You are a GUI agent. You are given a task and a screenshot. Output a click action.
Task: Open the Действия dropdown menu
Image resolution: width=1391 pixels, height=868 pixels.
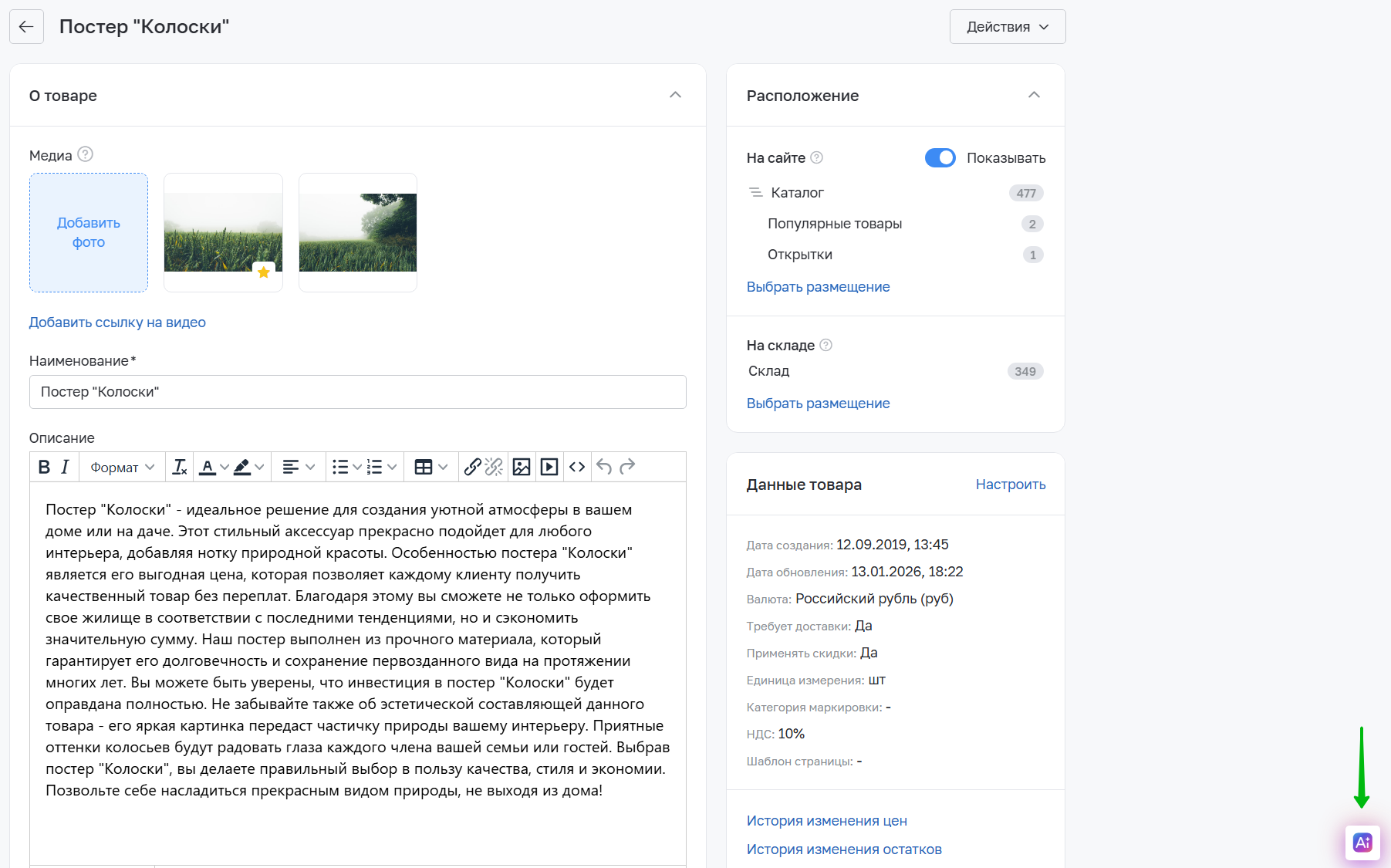pyautogui.click(x=1007, y=27)
